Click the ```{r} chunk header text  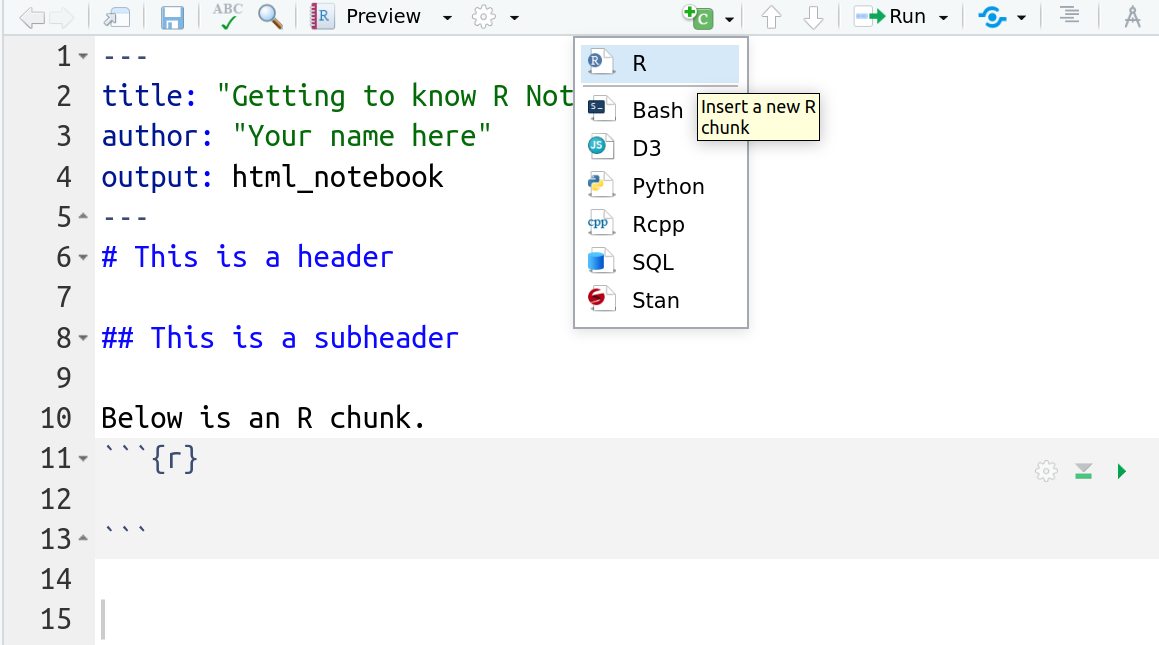pyautogui.click(x=150, y=459)
